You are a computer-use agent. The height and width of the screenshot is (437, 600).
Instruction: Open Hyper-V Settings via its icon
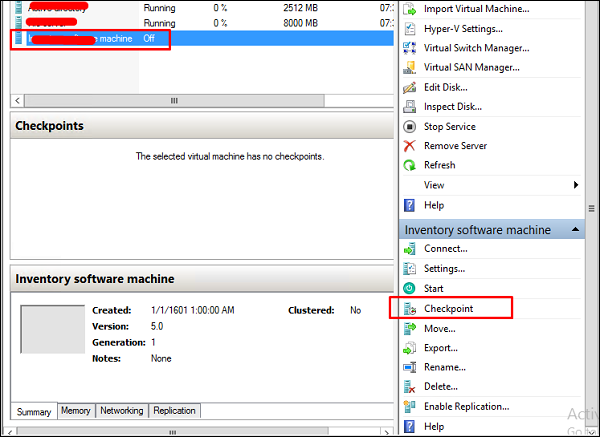(x=409, y=29)
